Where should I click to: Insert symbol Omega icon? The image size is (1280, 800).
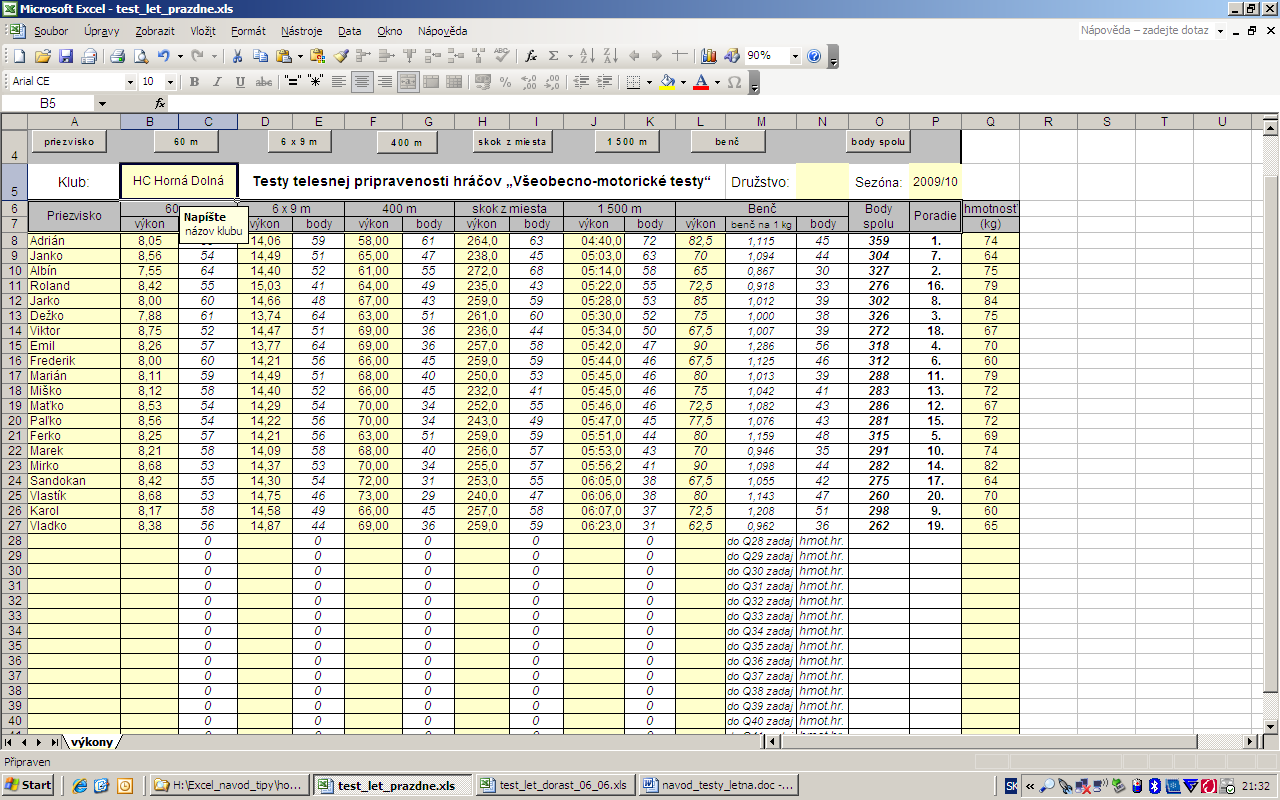[x=735, y=82]
